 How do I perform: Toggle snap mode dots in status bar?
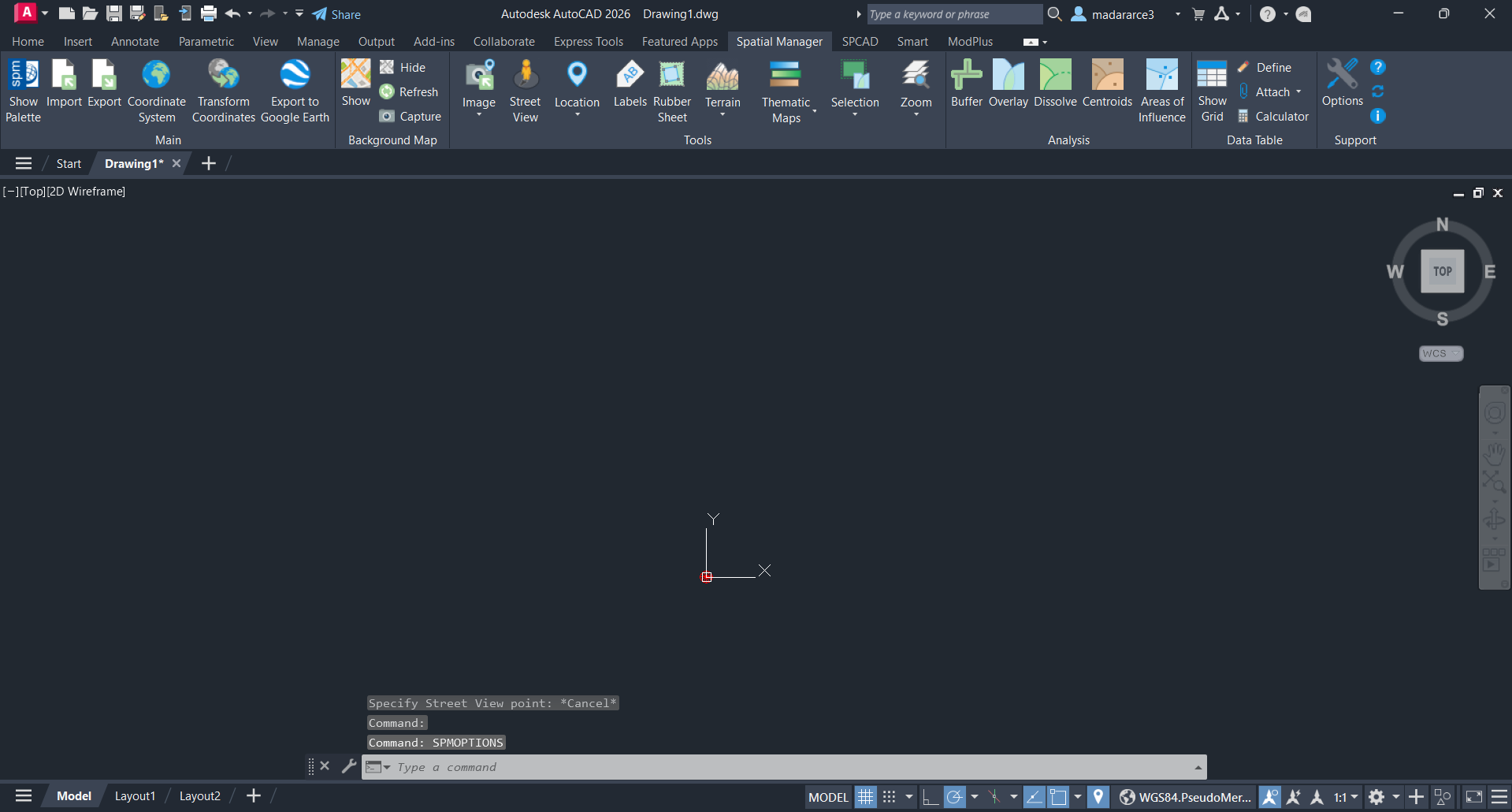tap(889, 797)
